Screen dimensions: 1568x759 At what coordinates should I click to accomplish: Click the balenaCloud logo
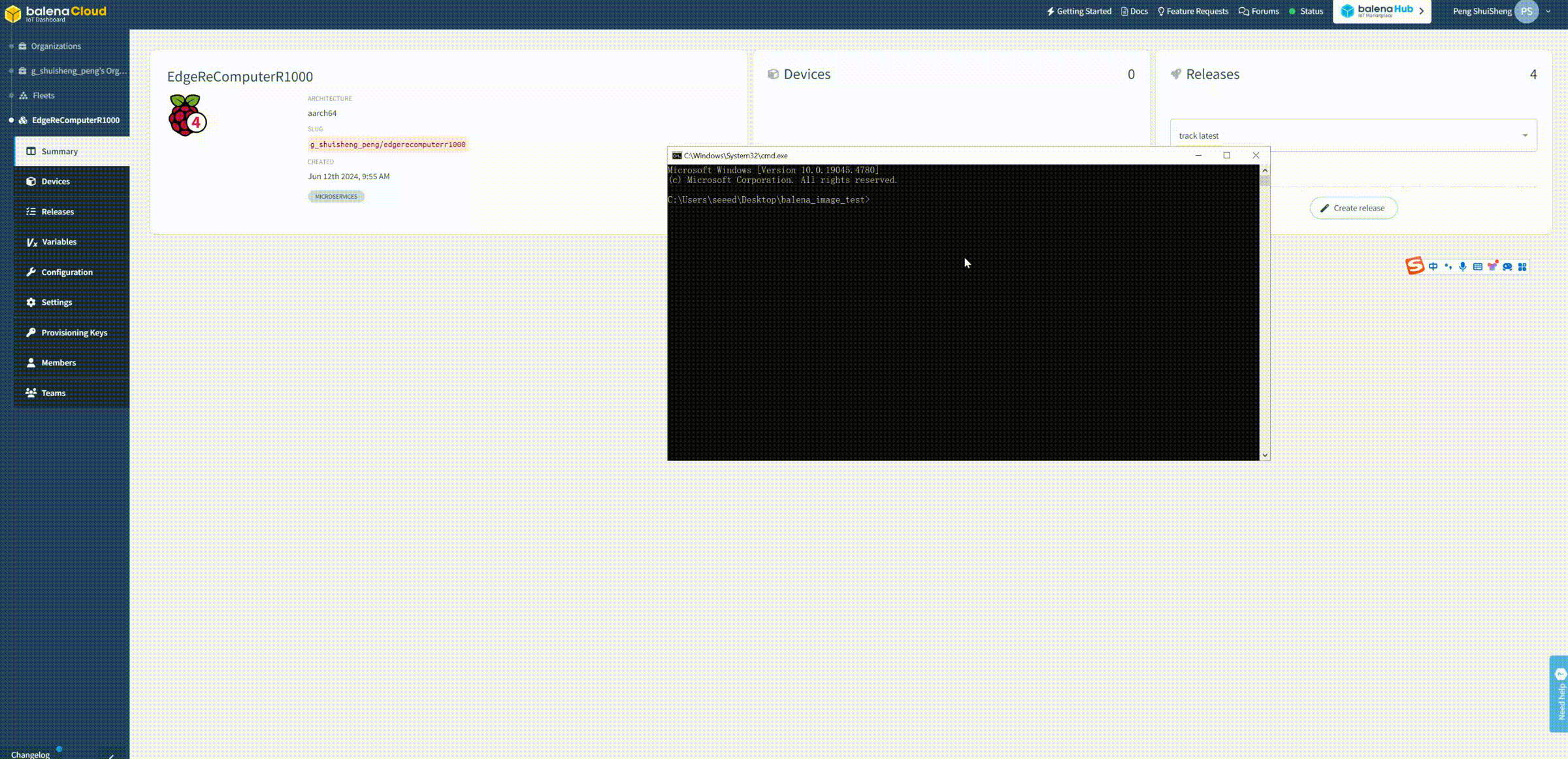click(56, 13)
